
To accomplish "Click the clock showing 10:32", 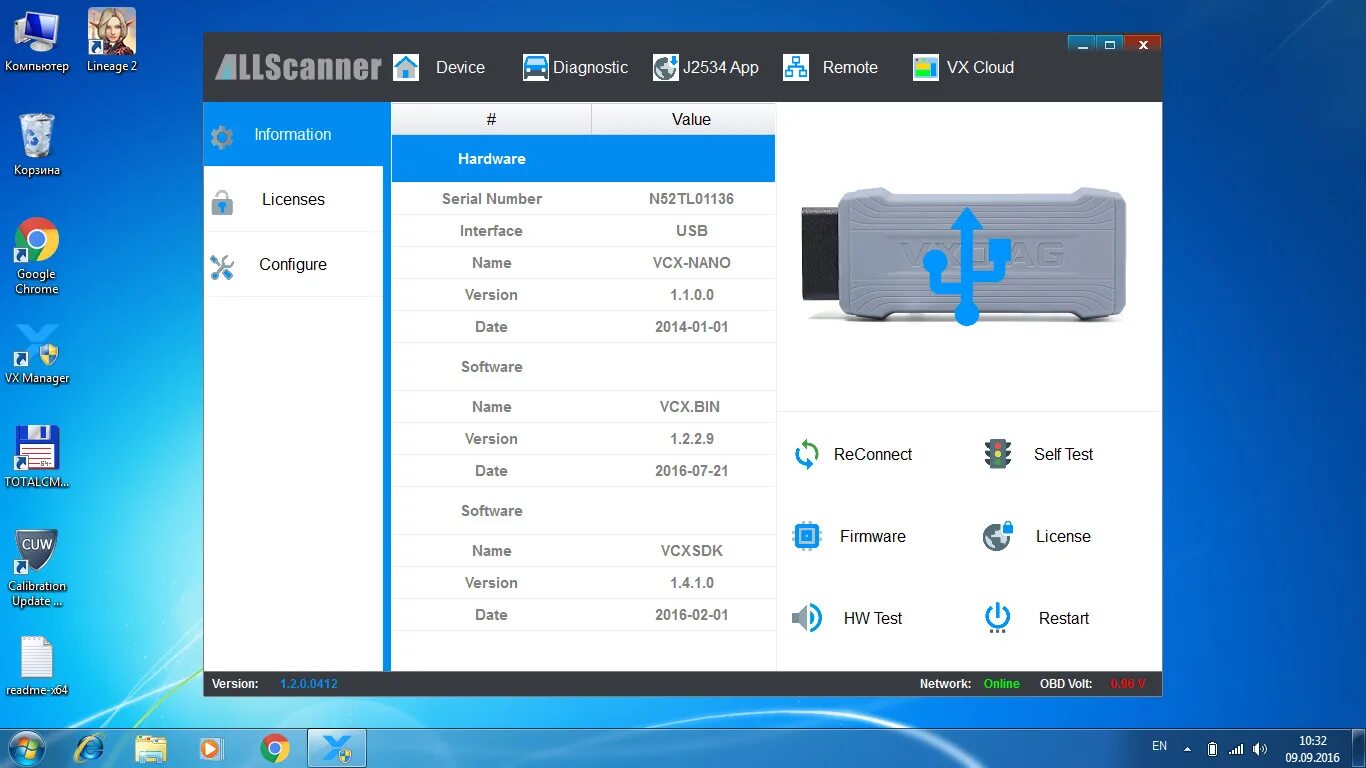I will [1312, 741].
